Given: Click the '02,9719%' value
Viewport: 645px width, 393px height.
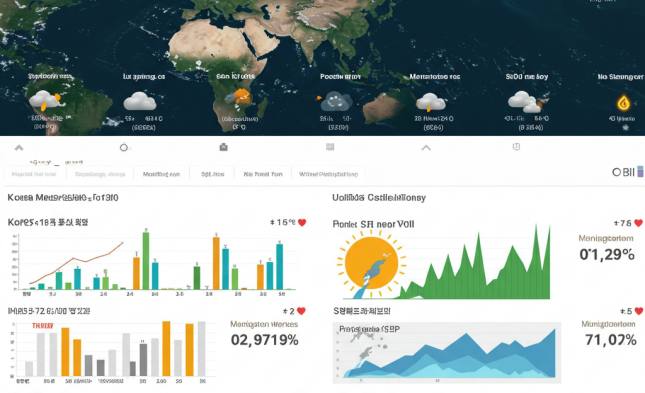Looking at the screenshot, I should pos(264,340).
